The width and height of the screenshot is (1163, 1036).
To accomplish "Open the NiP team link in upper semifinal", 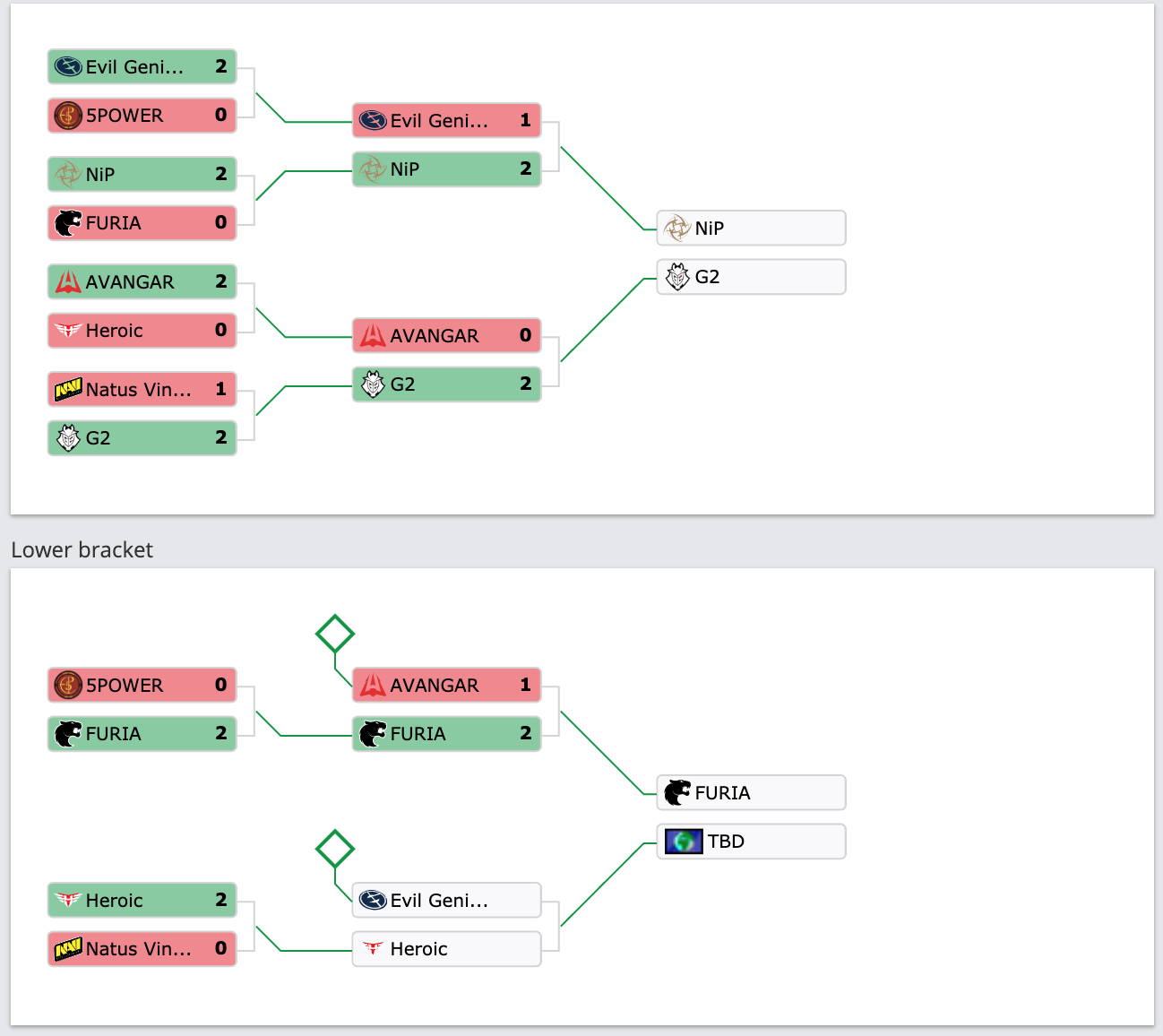I will [447, 169].
